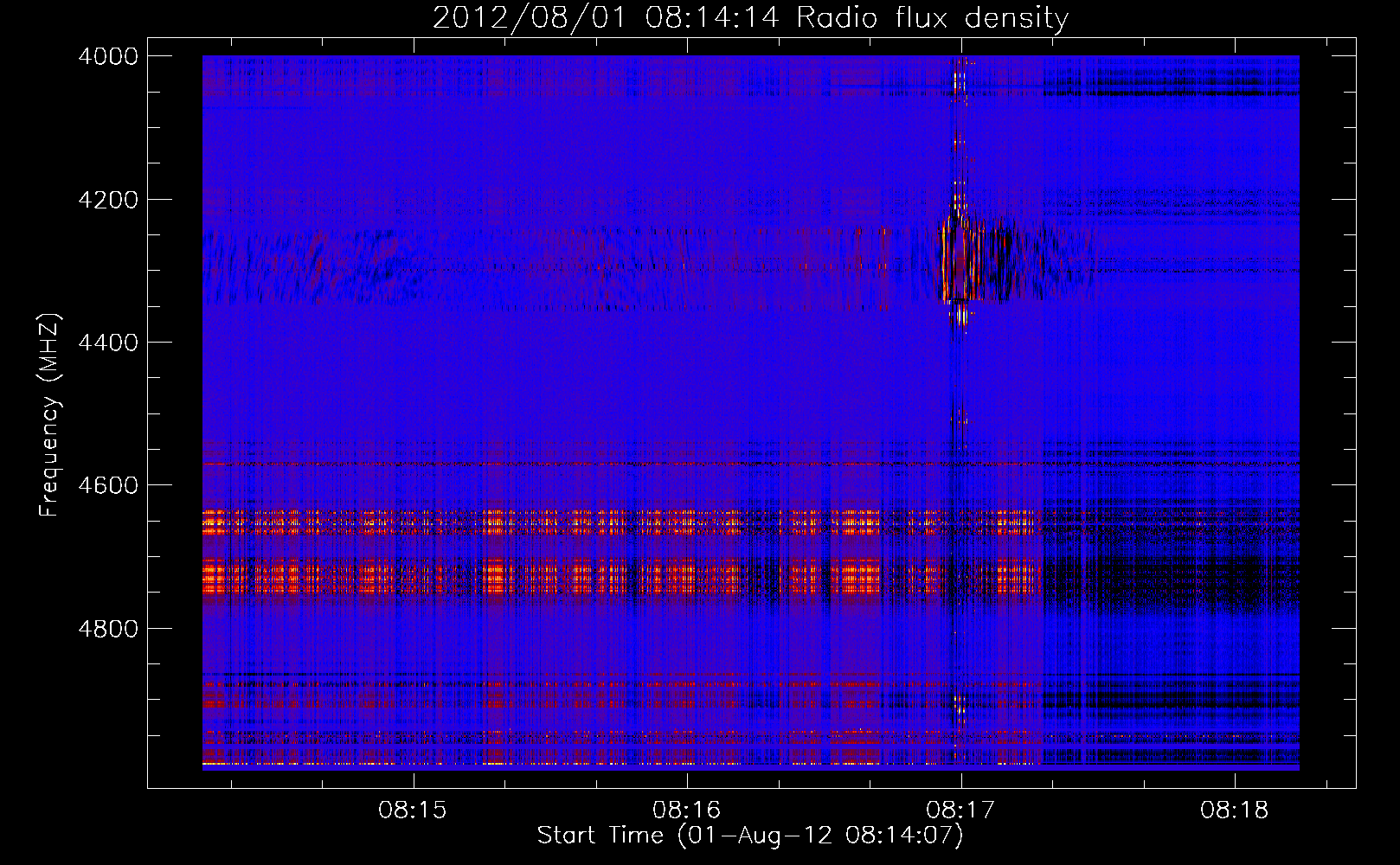The width and height of the screenshot is (1400, 865).
Task: Click the 08:15 time axis label
Action: pos(413,811)
